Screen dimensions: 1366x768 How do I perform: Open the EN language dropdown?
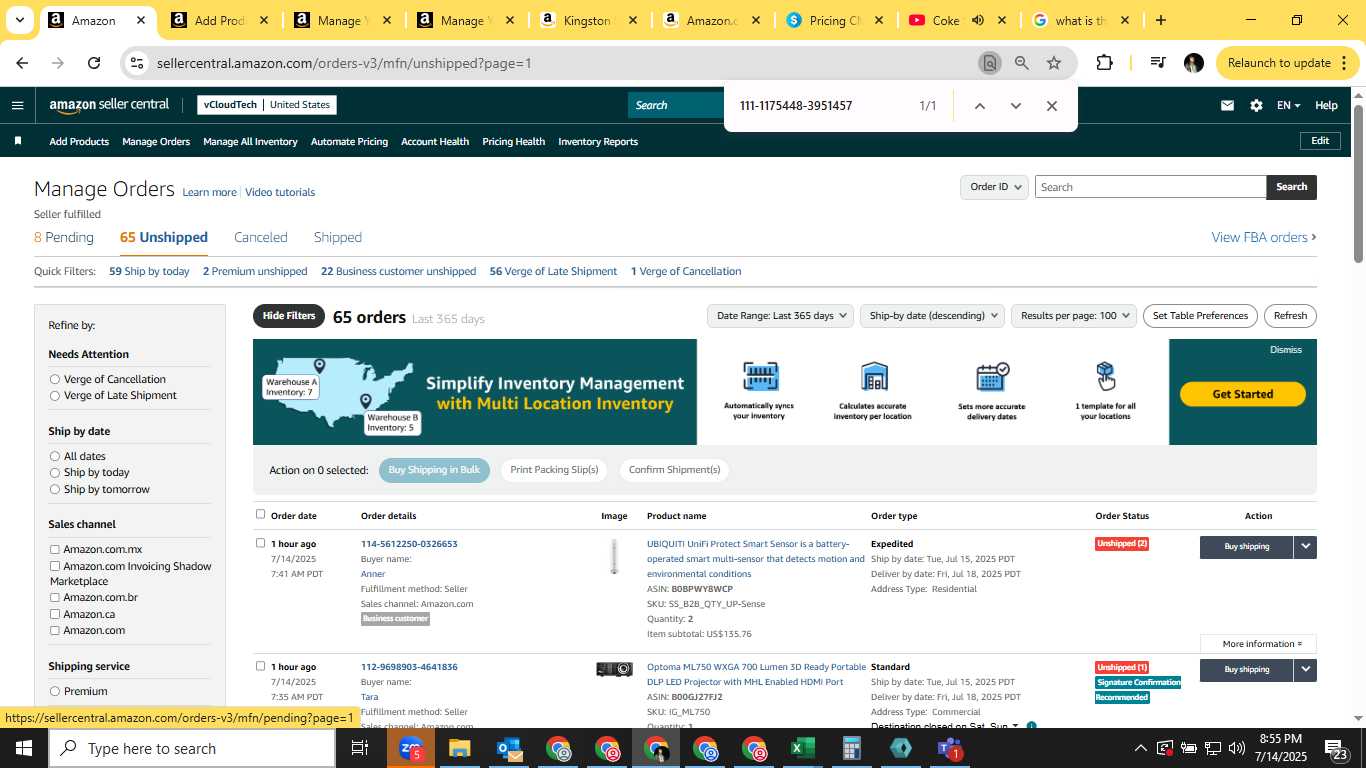click(x=1288, y=105)
